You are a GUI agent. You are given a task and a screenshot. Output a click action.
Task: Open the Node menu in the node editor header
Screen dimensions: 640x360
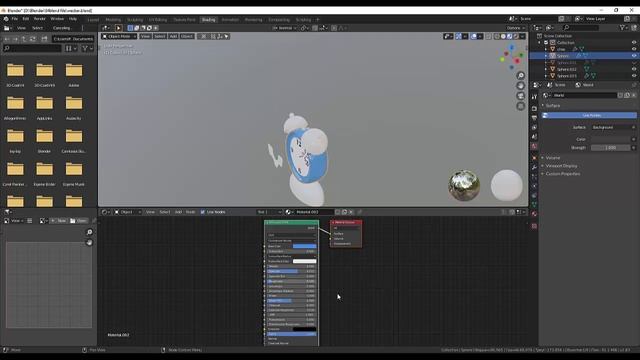pos(190,212)
